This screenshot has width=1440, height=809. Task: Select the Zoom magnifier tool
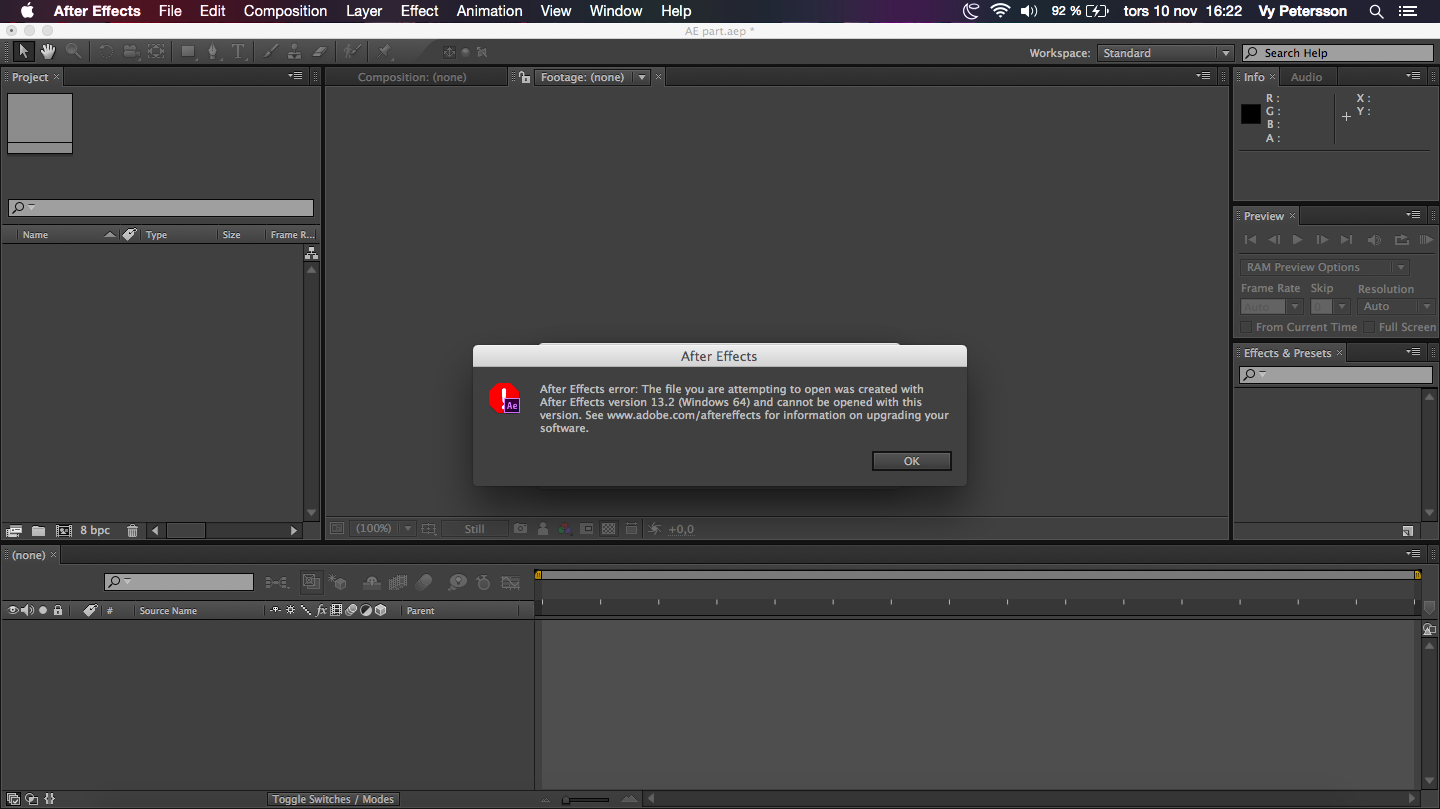(73, 52)
